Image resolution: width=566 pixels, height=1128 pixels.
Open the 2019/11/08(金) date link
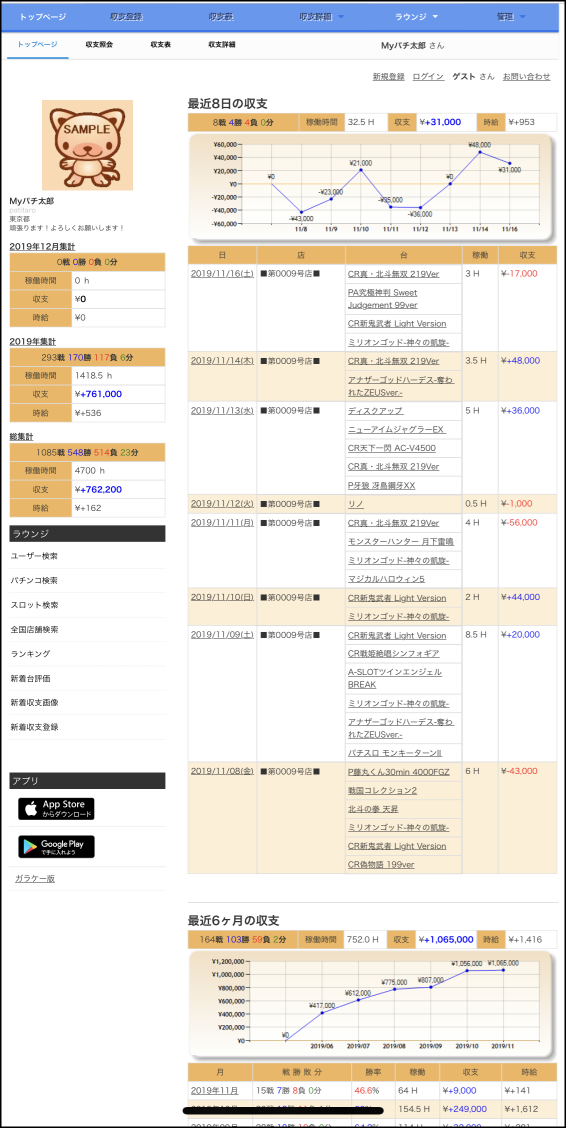pyautogui.click(x=222, y=771)
